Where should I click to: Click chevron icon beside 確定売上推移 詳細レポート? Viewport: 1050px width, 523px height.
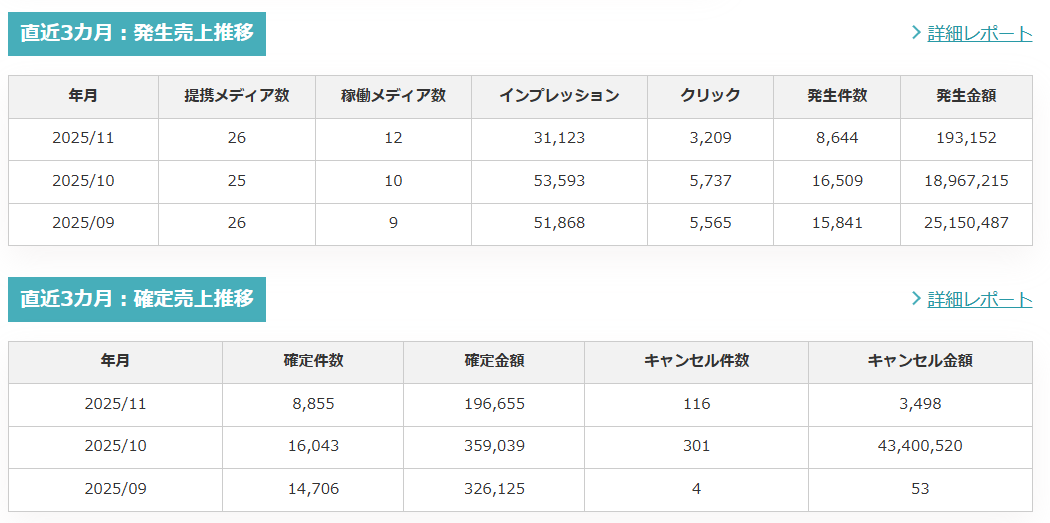pyautogui.click(x=915, y=299)
